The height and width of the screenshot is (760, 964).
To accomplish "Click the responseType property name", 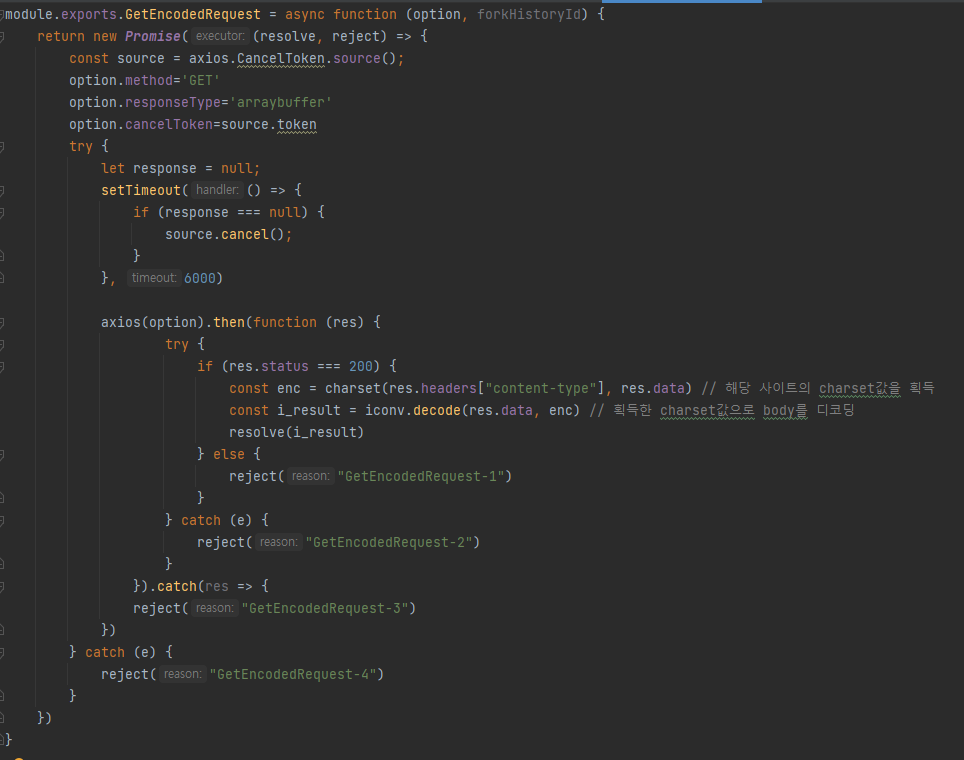I will [173, 102].
